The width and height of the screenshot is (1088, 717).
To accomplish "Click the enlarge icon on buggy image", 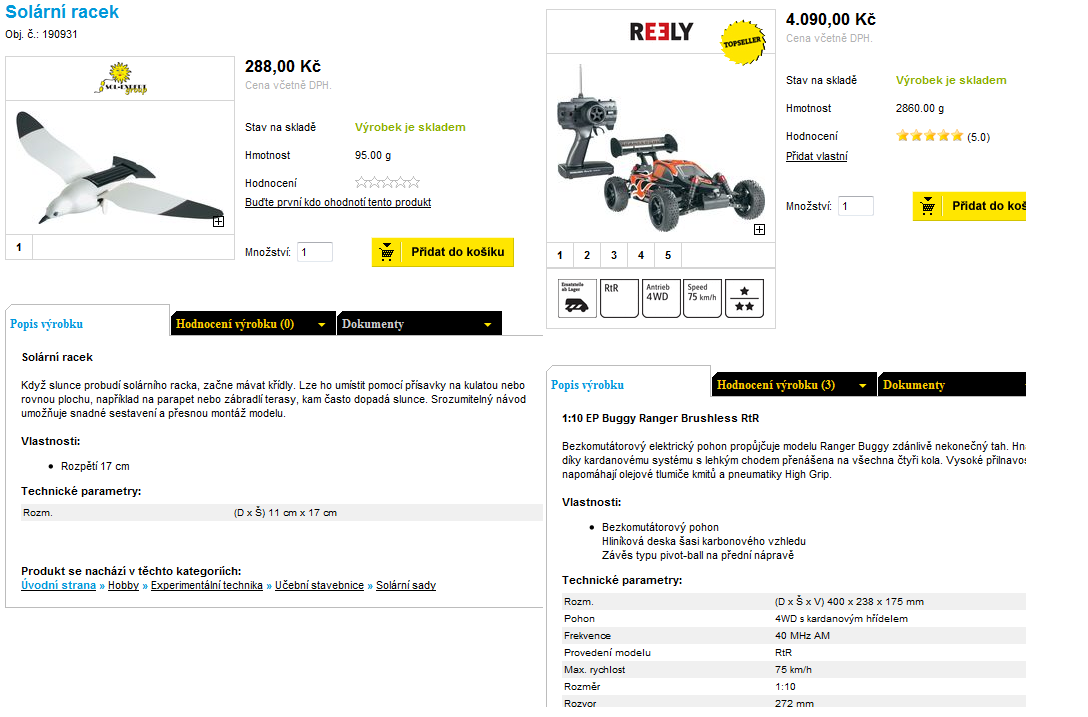I will pos(759,230).
